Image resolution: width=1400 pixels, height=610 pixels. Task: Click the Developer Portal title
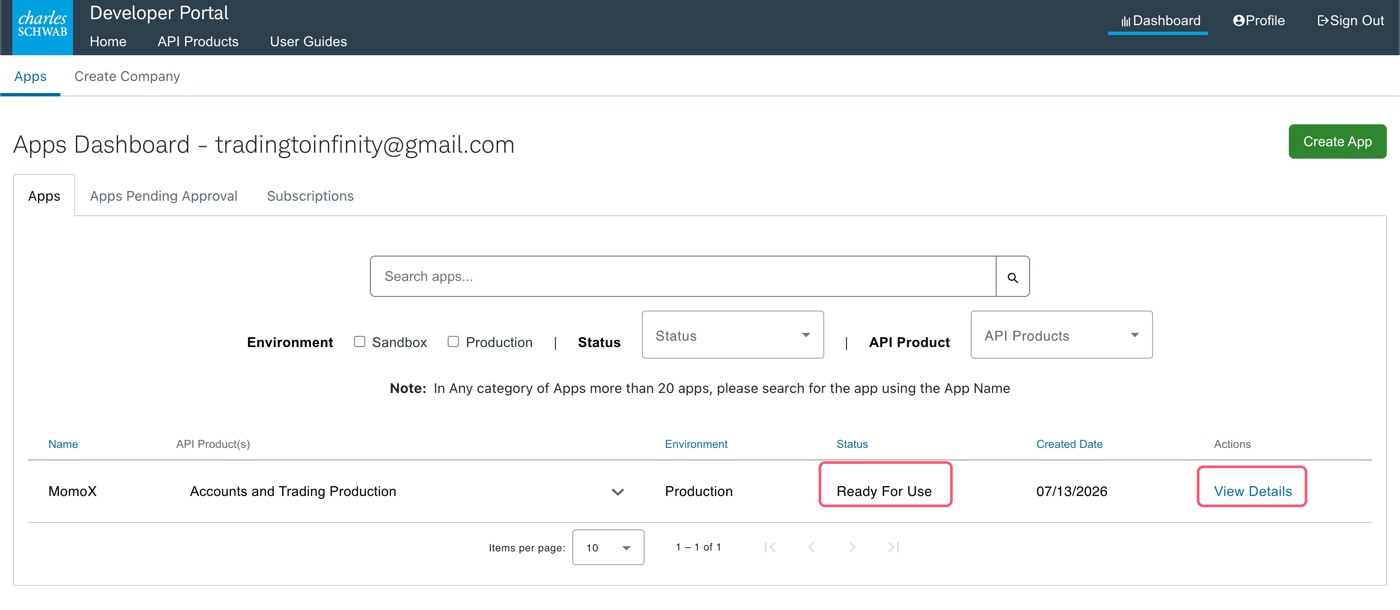159,13
